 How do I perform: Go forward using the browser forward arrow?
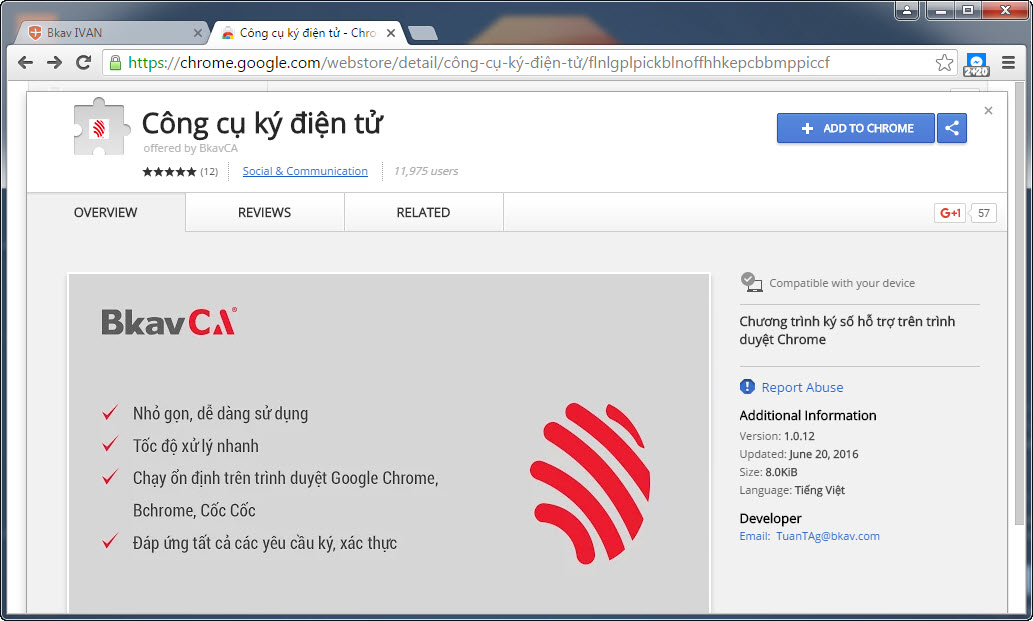coord(55,63)
